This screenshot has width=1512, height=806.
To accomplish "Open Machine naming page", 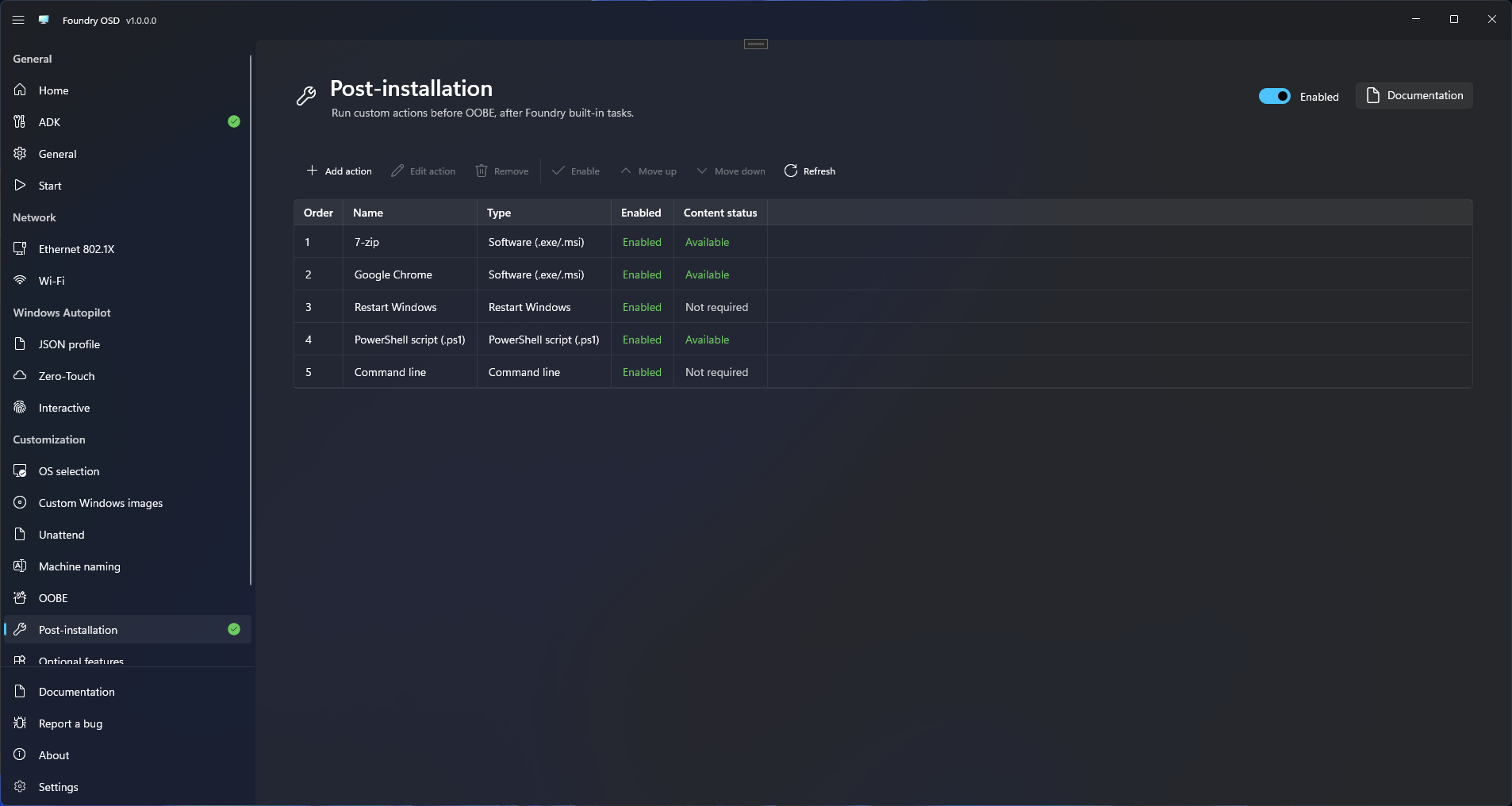I will point(127,566).
